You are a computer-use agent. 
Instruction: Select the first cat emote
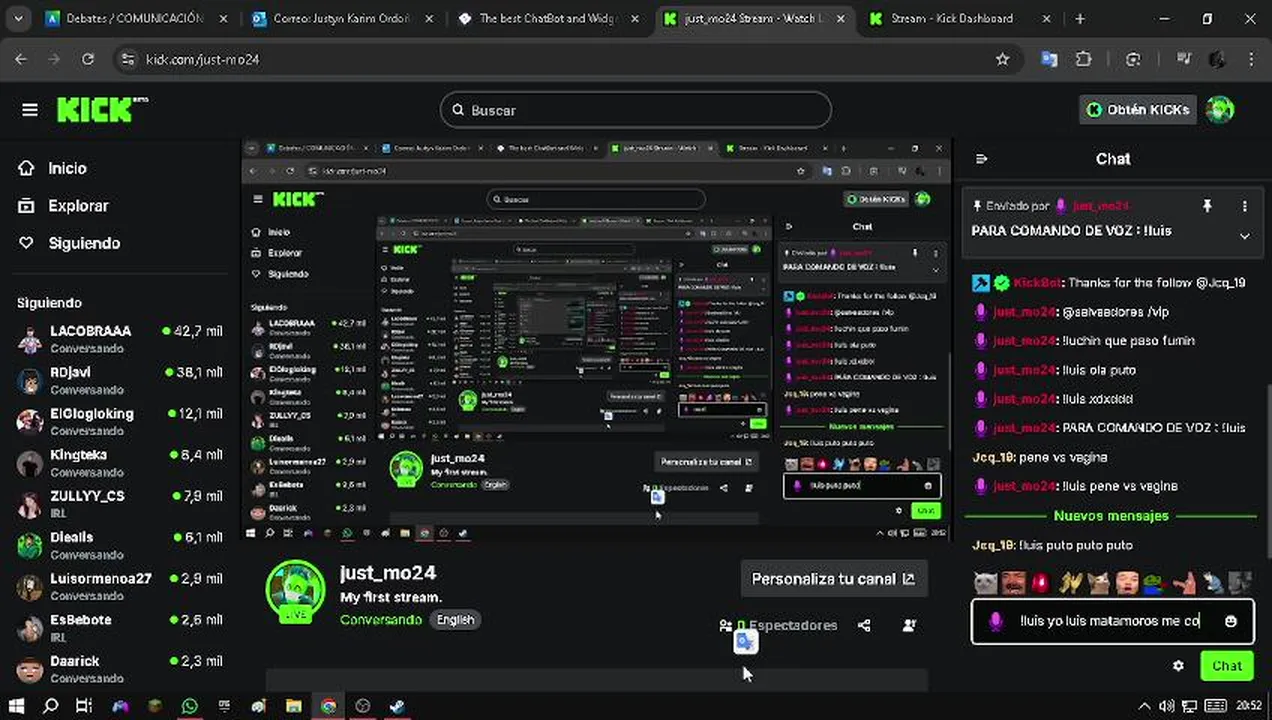click(x=985, y=582)
